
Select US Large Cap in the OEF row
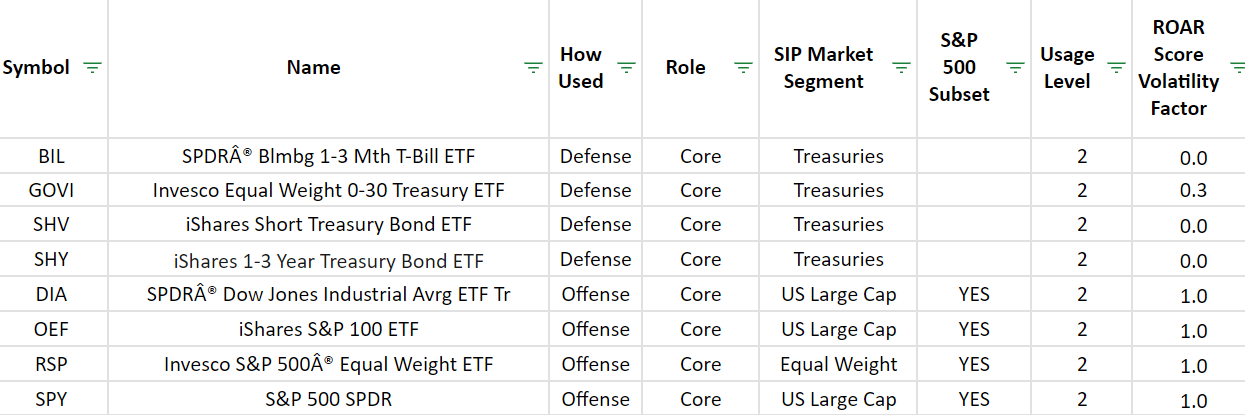click(x=839, y=329)
